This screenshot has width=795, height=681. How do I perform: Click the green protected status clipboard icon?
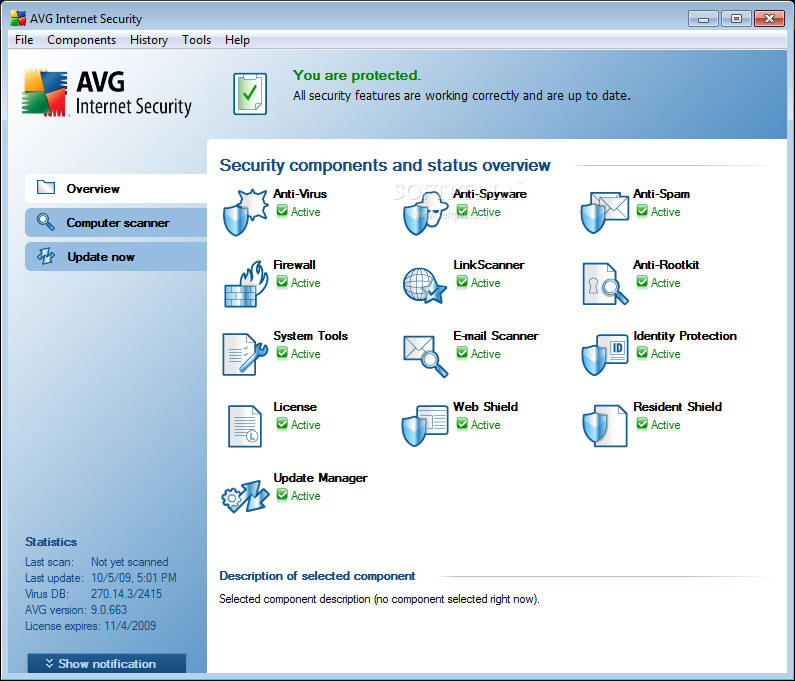click(250, 93)
